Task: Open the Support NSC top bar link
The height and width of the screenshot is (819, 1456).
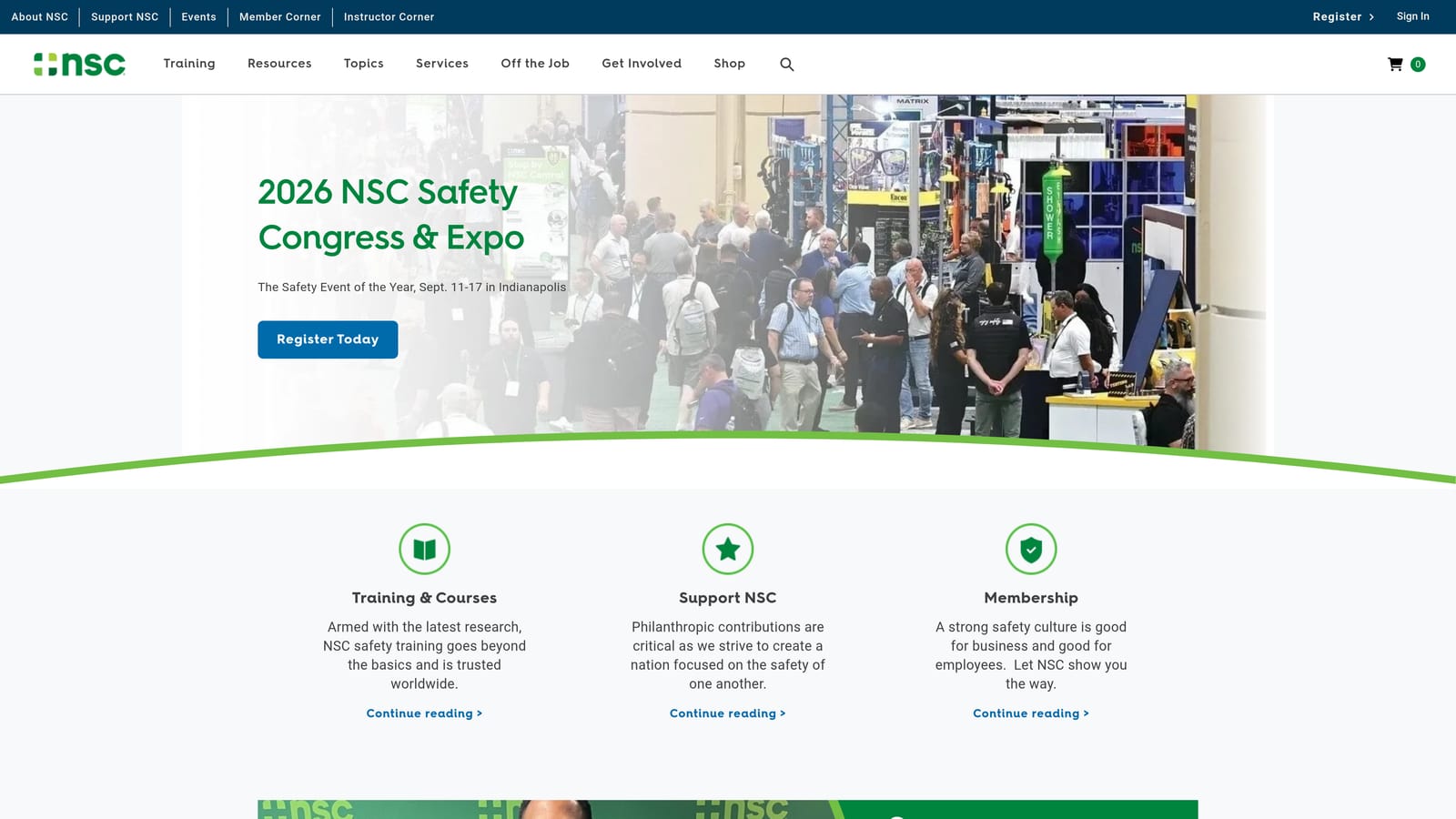Action: (x=125, y=17)
